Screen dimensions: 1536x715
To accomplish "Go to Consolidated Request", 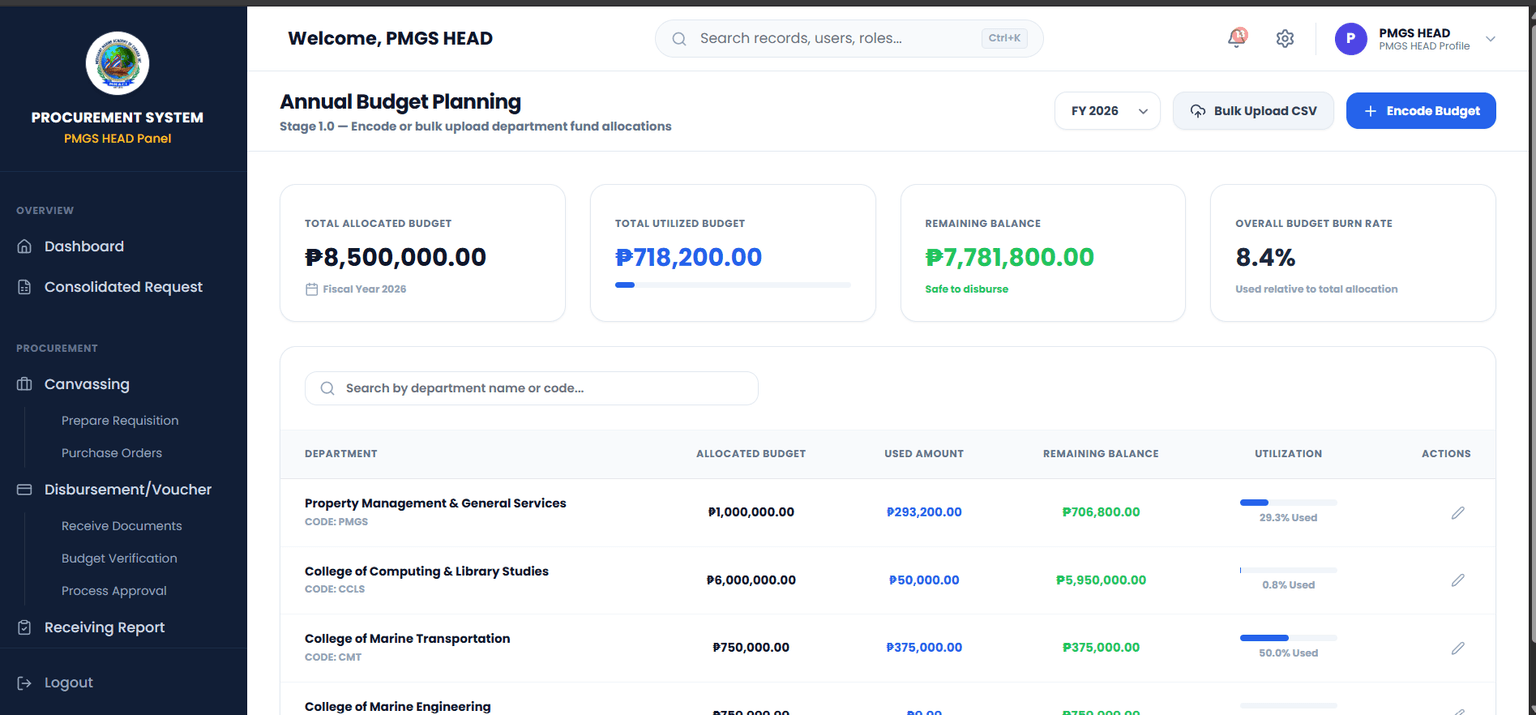I will point(123,287).
